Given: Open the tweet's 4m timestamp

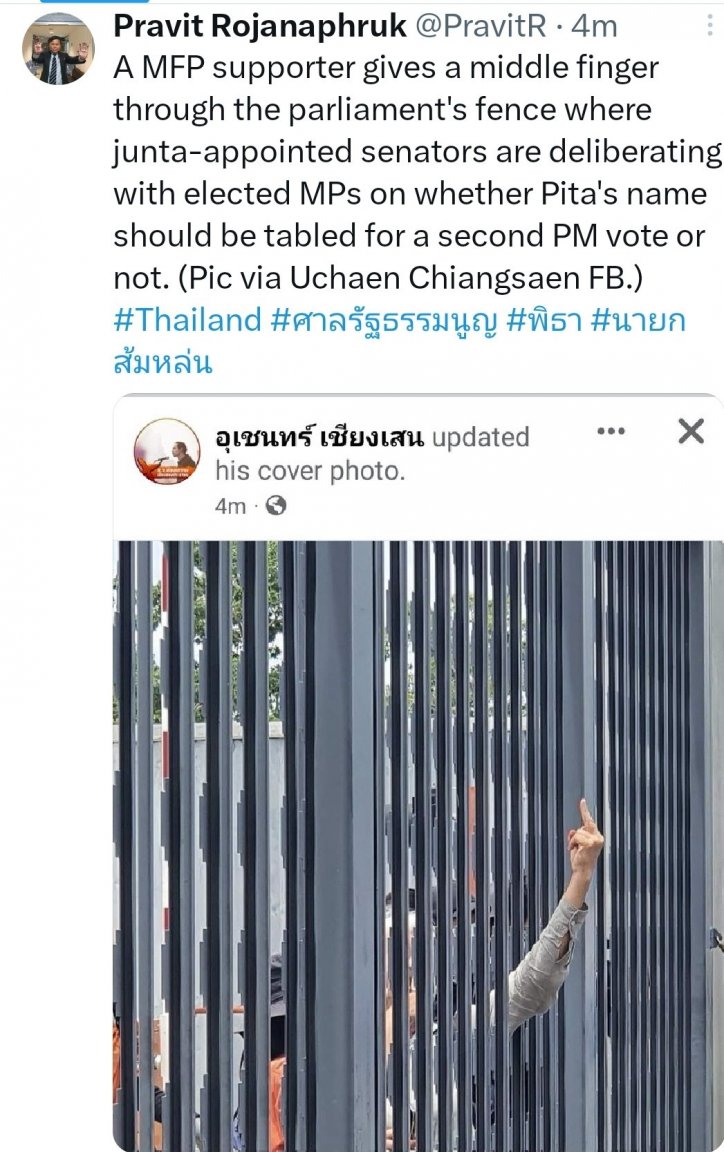Looking at the screenshot, I should coord(595,26).
